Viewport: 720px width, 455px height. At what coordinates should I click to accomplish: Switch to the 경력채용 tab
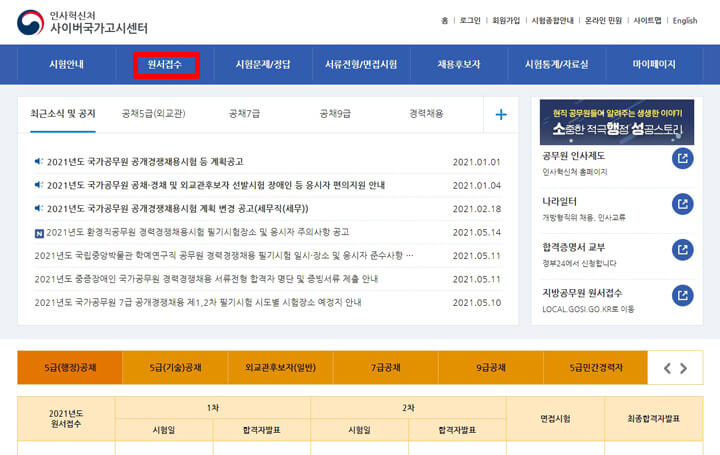[426, 114]
